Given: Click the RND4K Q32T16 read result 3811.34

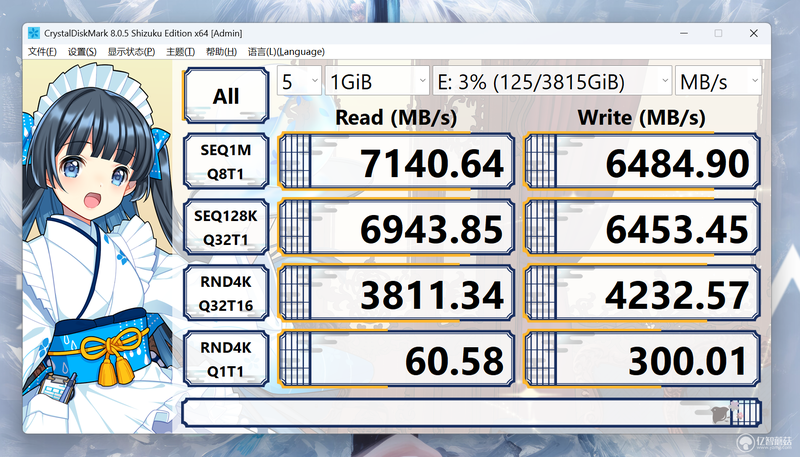Looking at the screenshot, I should pos(396,293).
